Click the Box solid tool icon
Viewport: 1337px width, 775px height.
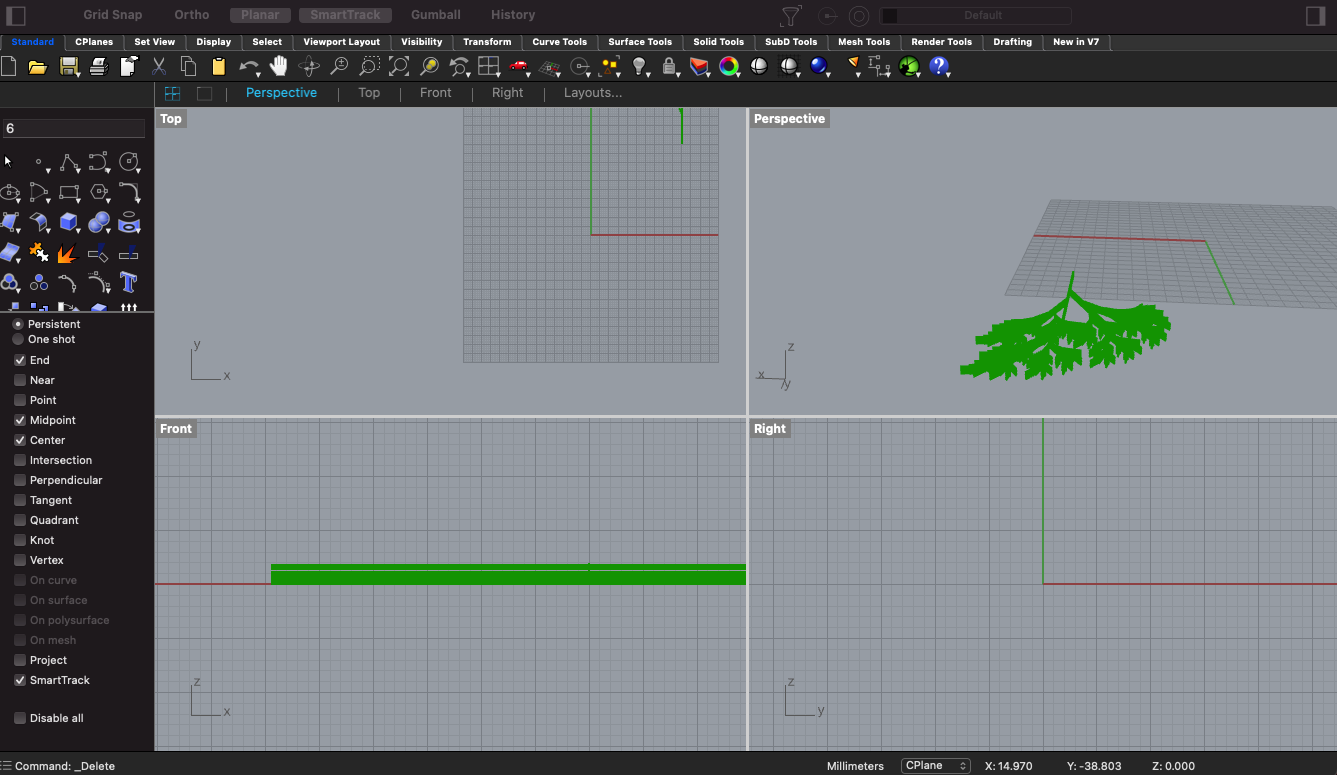pyautogui.click(x=68, y=221)
